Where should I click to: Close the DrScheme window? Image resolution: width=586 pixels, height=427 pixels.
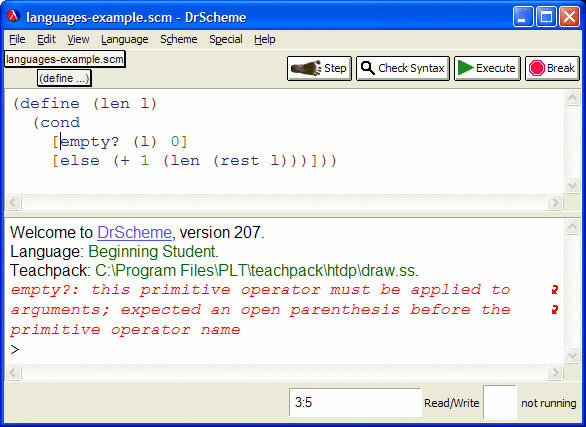coord(569,17)
